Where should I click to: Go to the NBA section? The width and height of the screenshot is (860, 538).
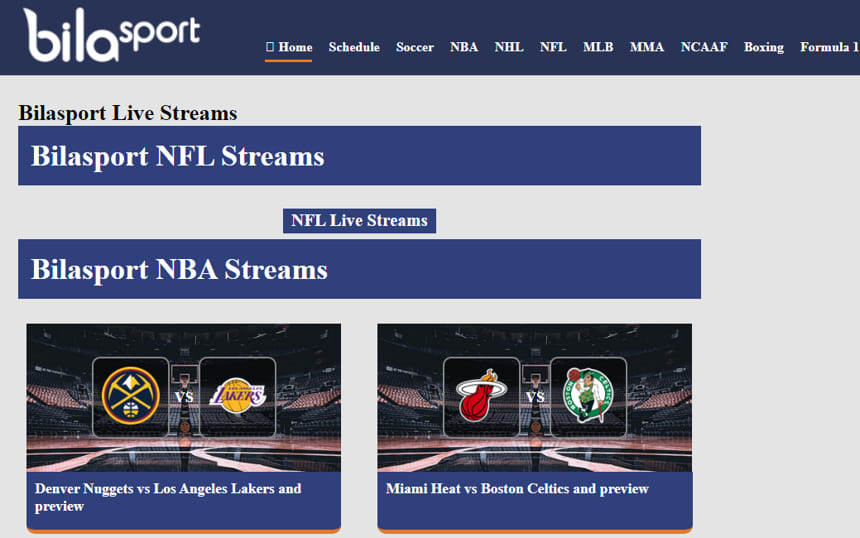(464, 47)
